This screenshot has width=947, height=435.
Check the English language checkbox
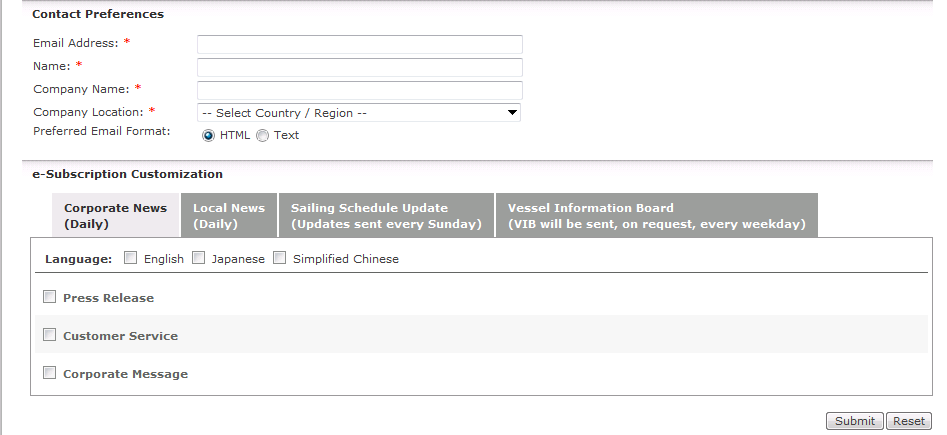click(130, 258)
